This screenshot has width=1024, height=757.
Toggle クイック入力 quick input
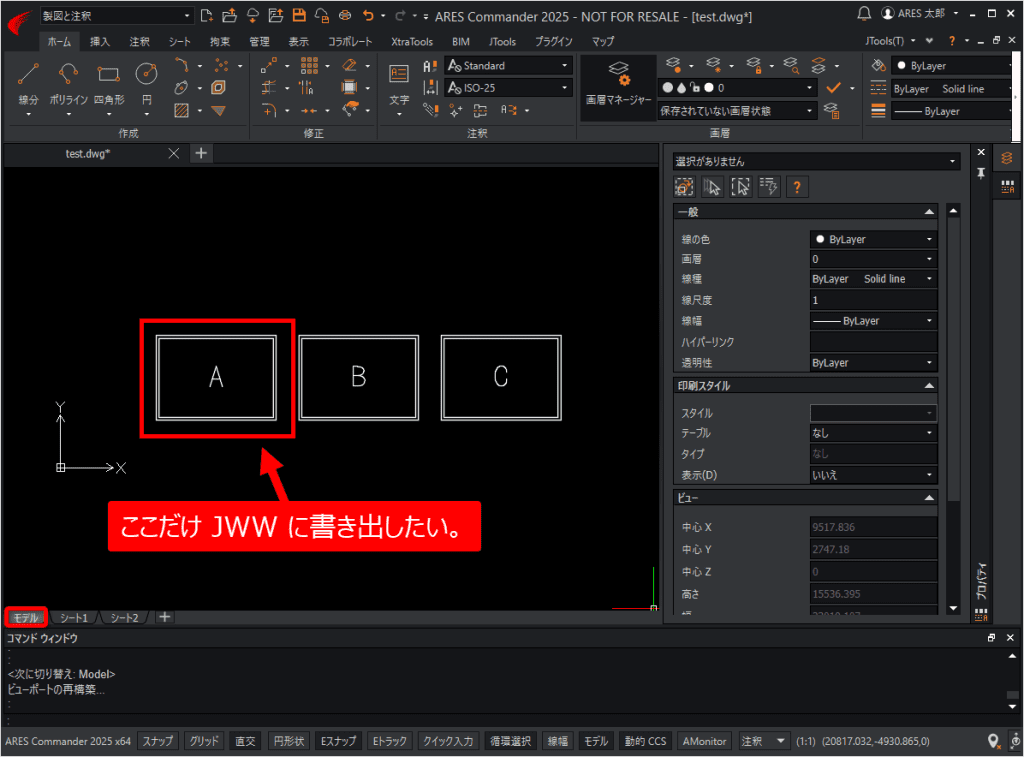click(448, 741)
